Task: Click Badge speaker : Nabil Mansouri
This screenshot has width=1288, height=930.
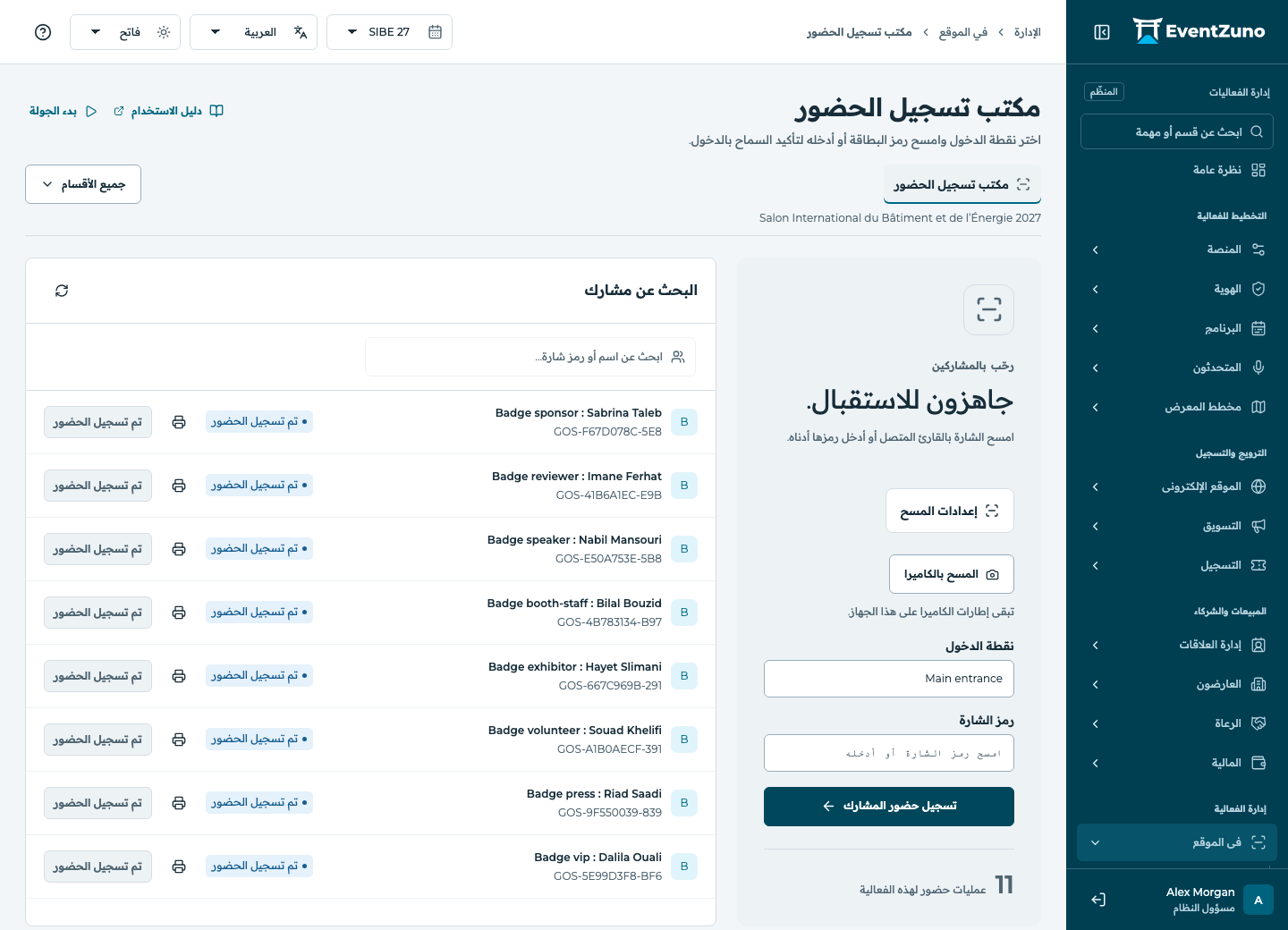Action: (574, 540)
